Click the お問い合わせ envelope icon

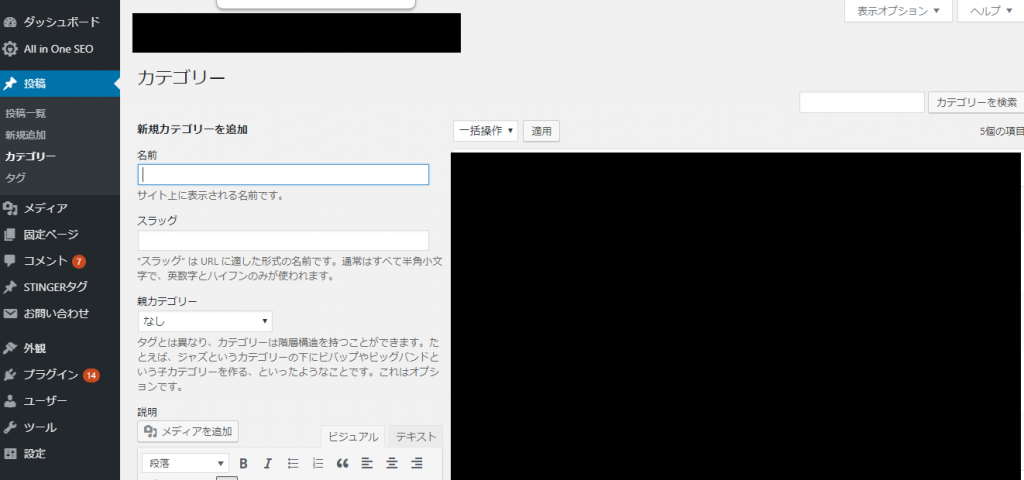10,313
